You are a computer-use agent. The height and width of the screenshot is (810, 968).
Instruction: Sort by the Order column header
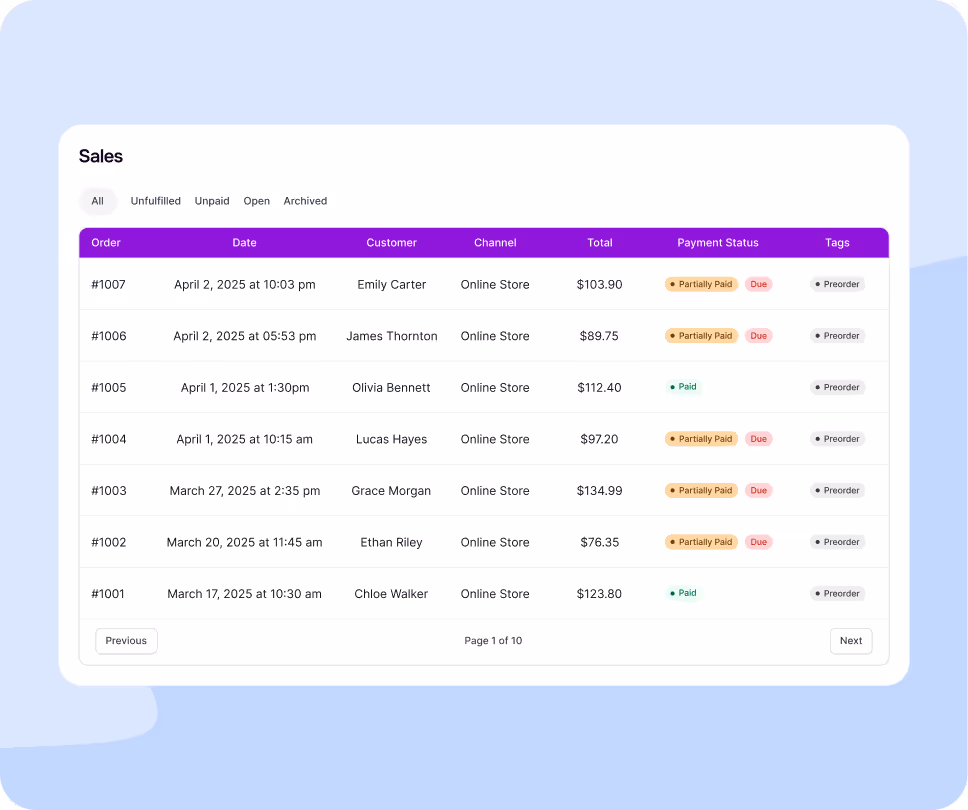pos(106,243)
